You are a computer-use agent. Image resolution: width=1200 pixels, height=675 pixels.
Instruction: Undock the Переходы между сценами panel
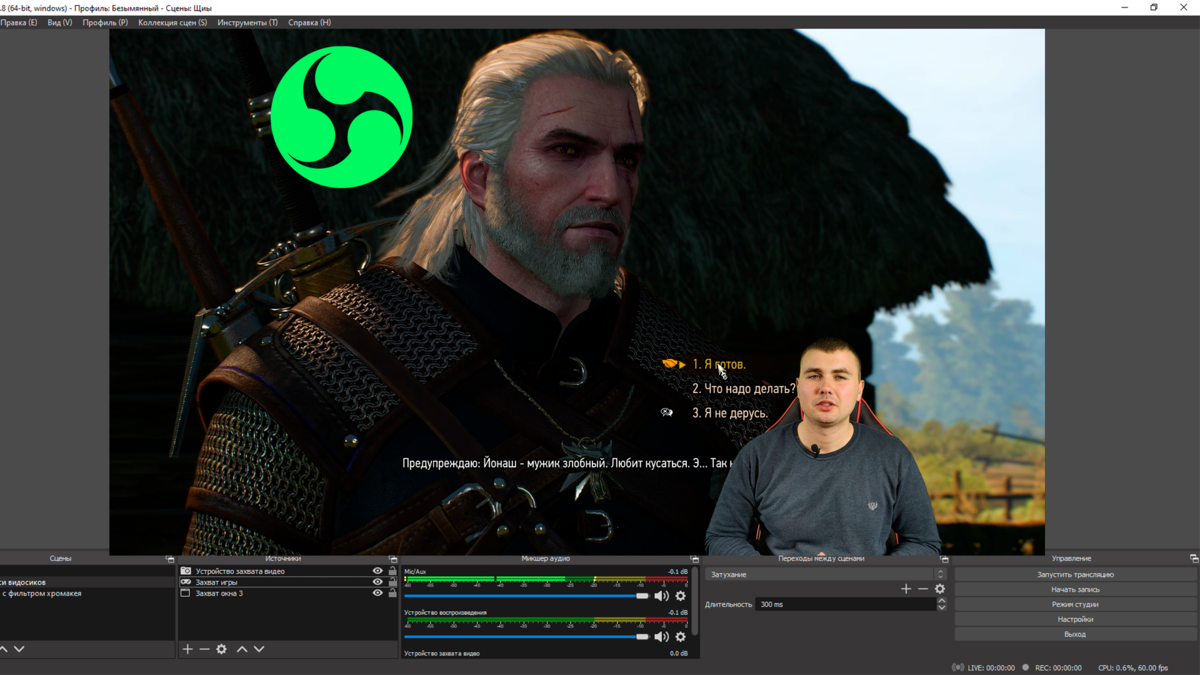[x=944, y=559]
